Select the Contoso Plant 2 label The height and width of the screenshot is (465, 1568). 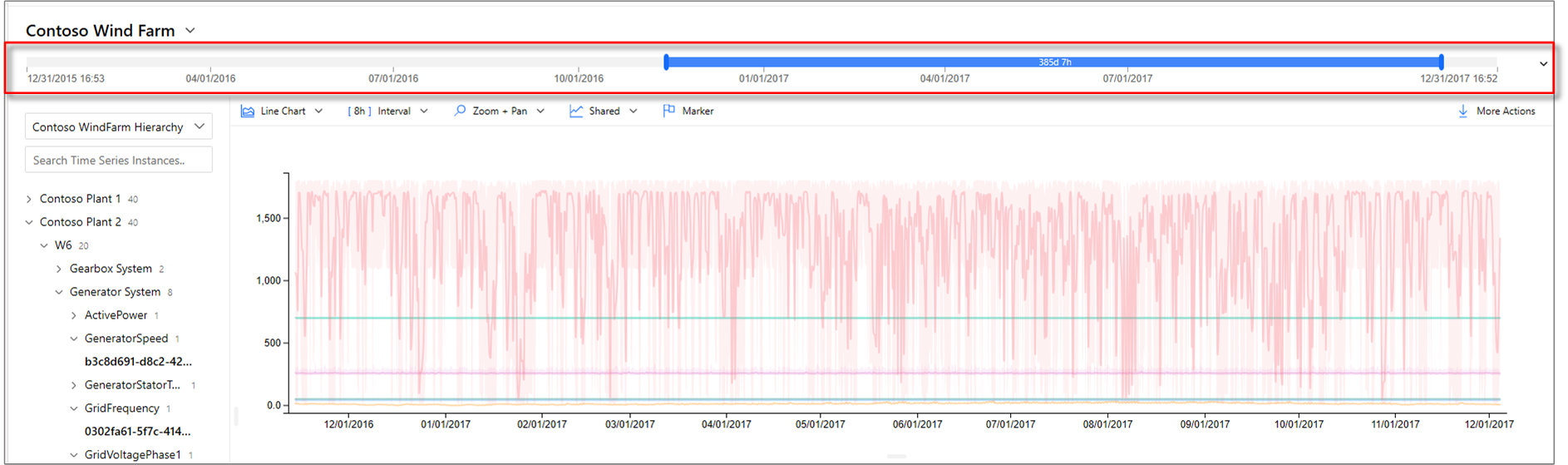click(80, 222)
